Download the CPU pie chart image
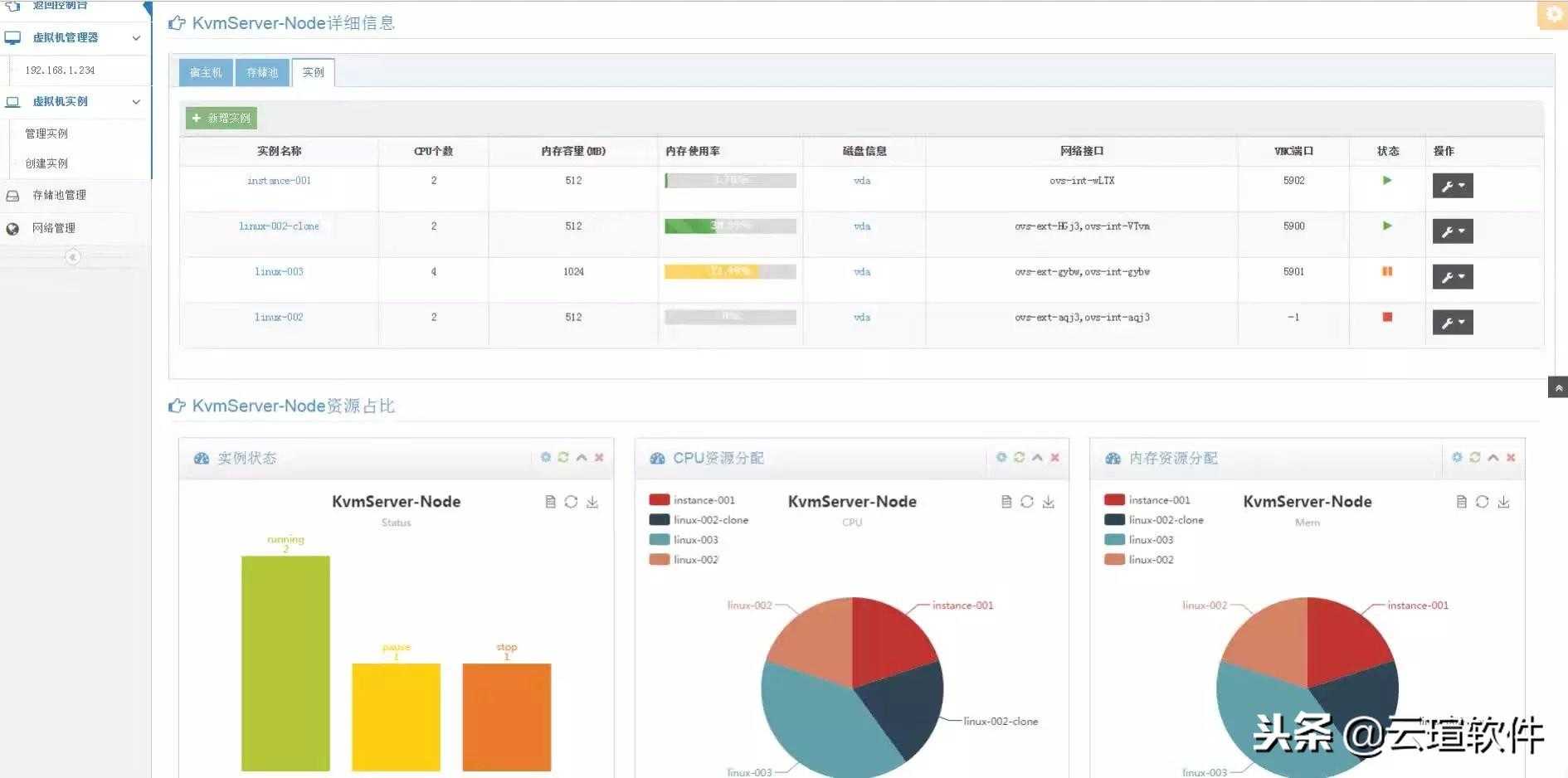This screenshot has width=1568, height=778. (1049, 502)
